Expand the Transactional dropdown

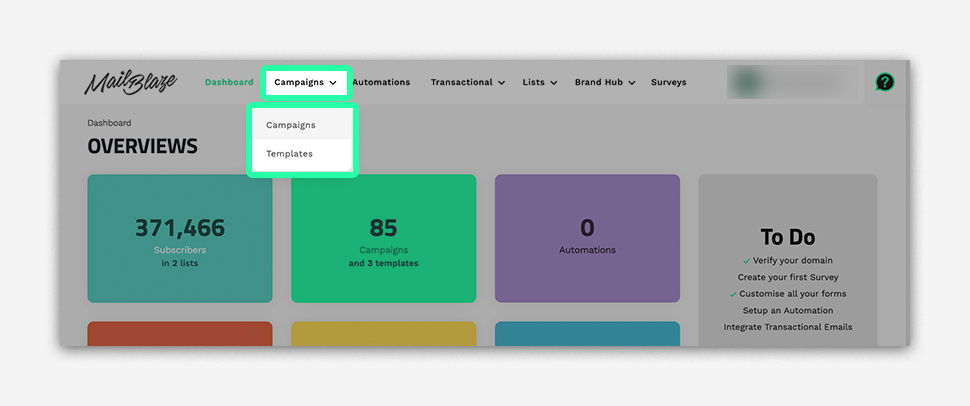pyautogui.click(x=467, y=82)
